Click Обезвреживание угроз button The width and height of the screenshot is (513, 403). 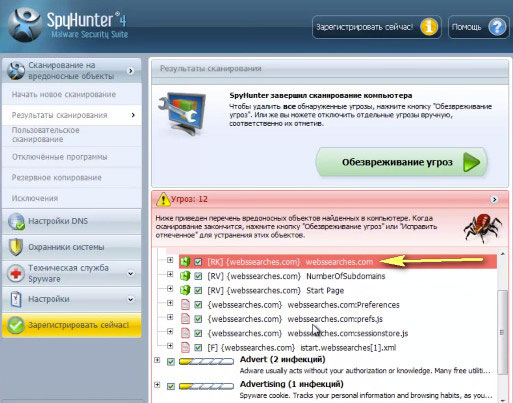point(401,162)
